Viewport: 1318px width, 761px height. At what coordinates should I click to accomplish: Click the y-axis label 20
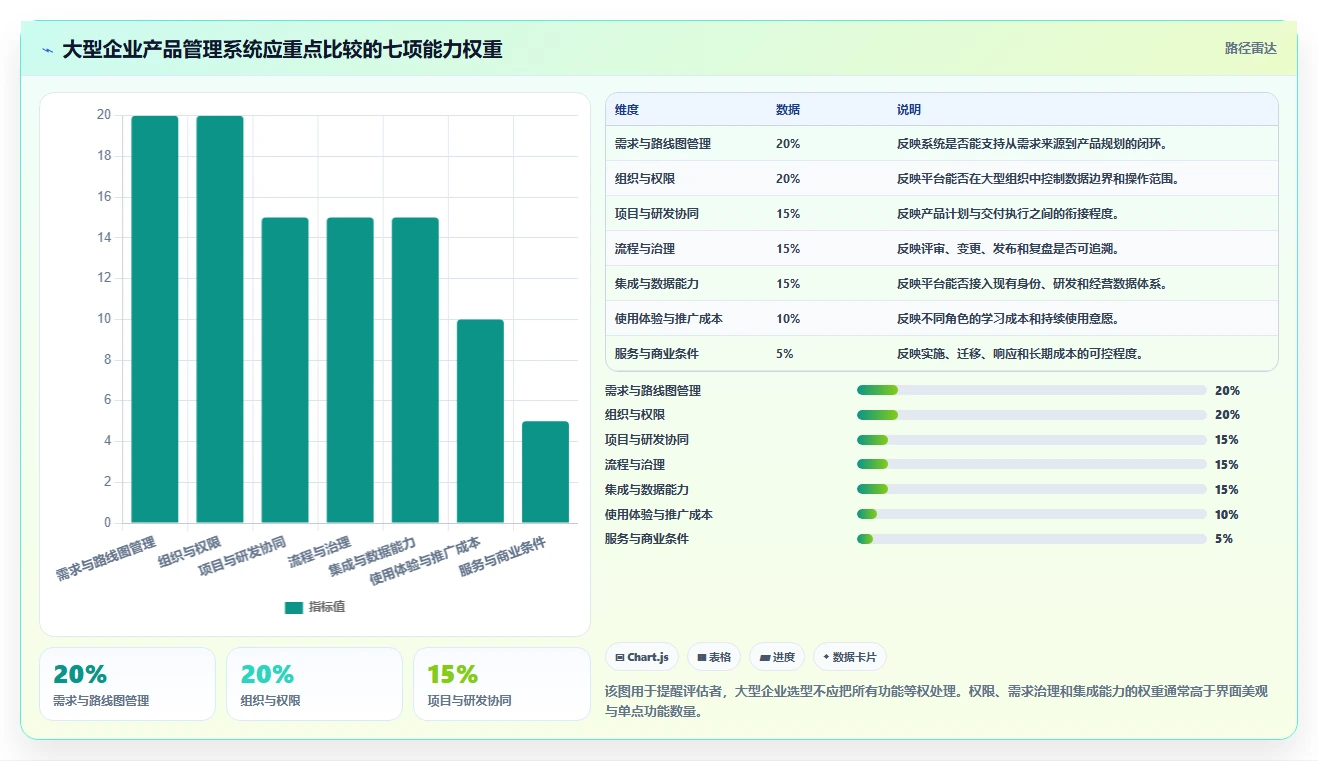pos(104,115)
